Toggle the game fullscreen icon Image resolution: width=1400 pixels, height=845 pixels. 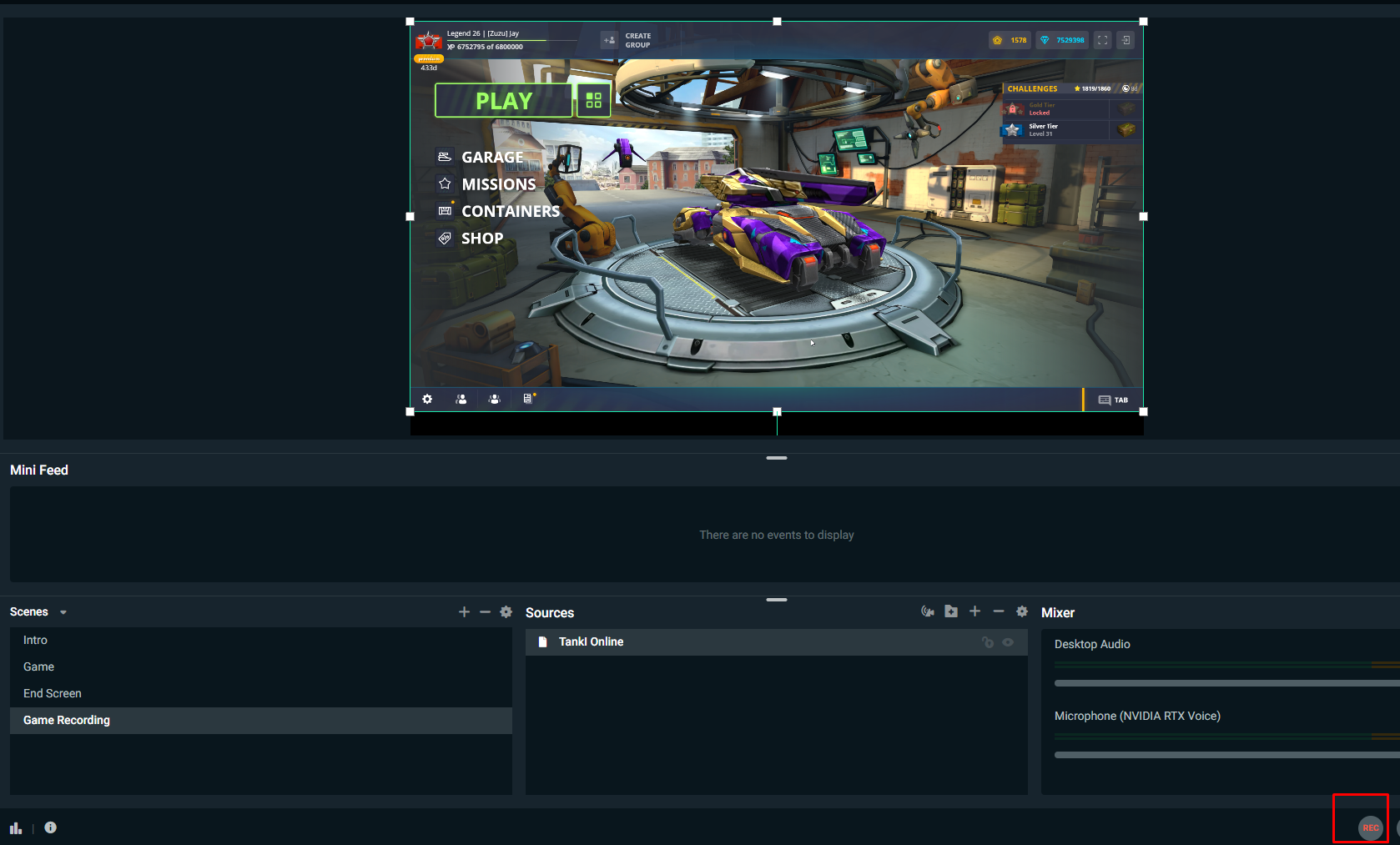[1102, 40]
